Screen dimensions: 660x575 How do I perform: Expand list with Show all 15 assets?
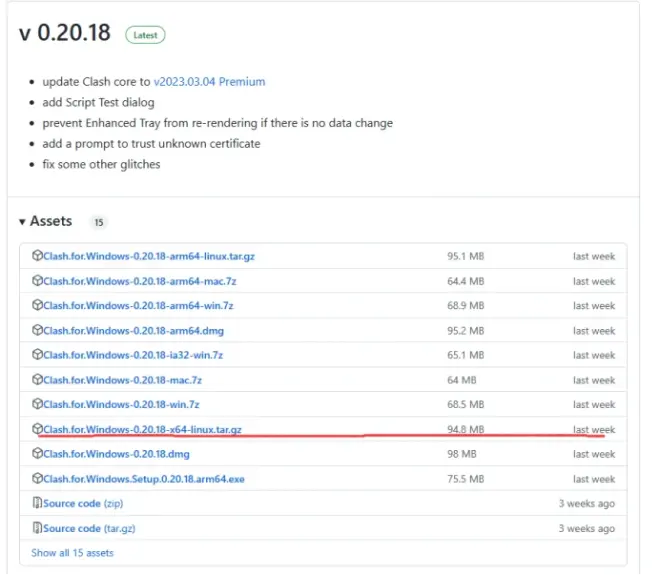[72, 553]
